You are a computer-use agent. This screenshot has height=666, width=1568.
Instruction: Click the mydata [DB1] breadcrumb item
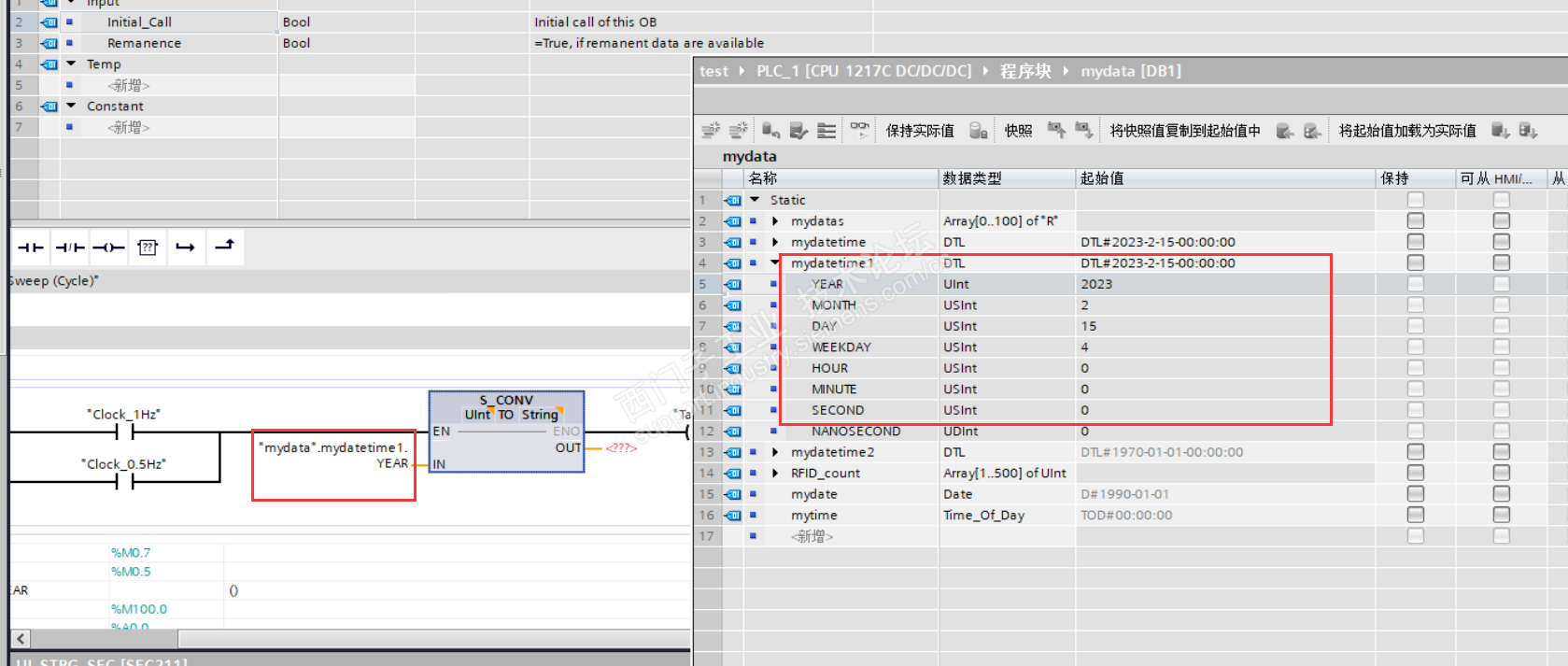pos(1131,71)
